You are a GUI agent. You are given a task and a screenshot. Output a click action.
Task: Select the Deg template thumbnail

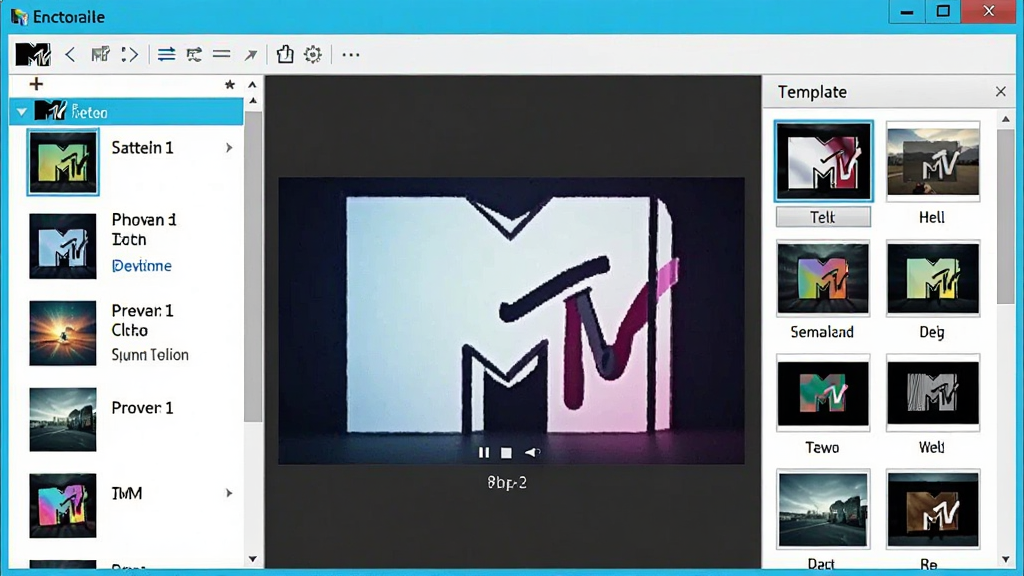[933, 278]
